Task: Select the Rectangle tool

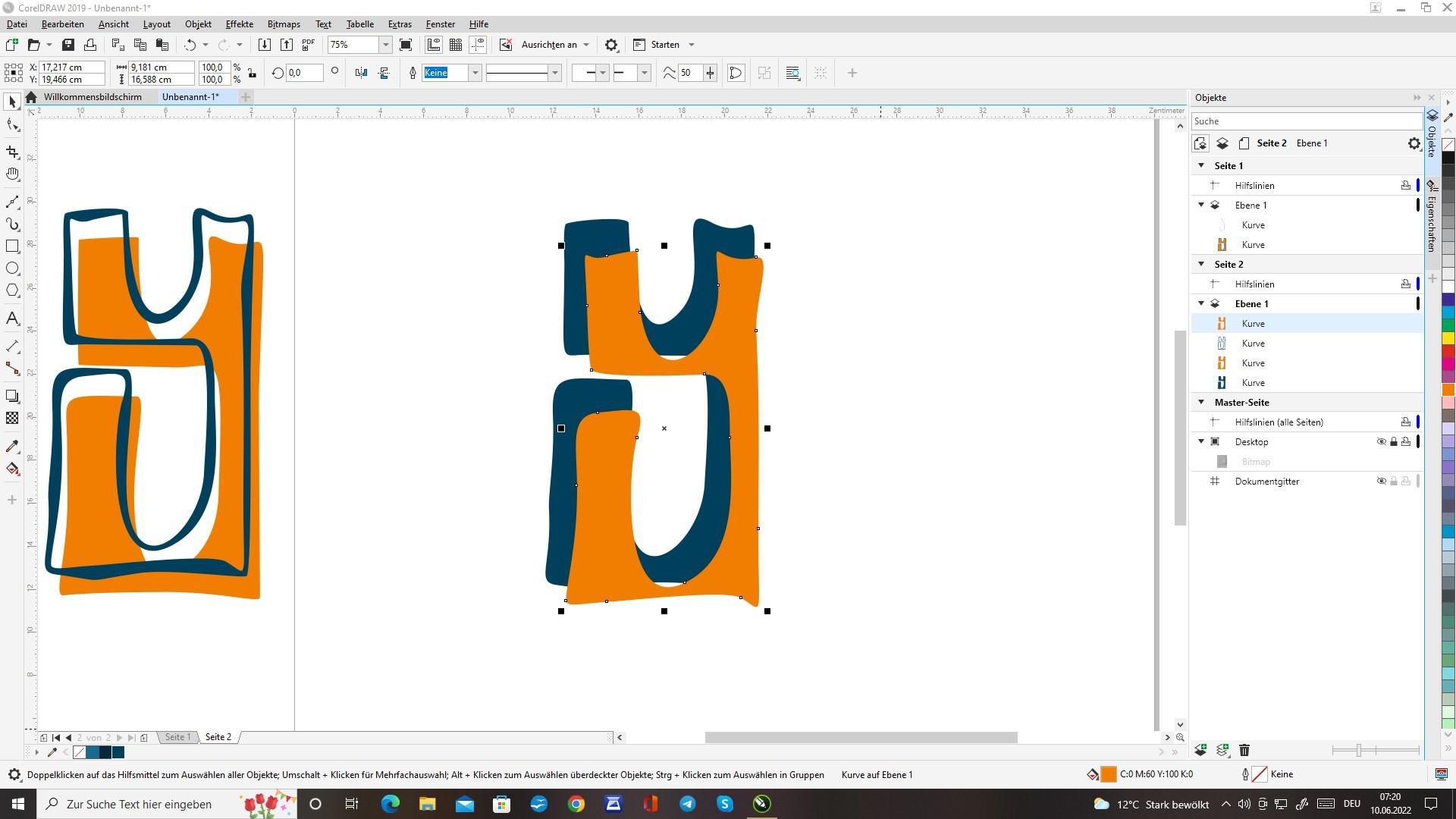Action: 12,246
